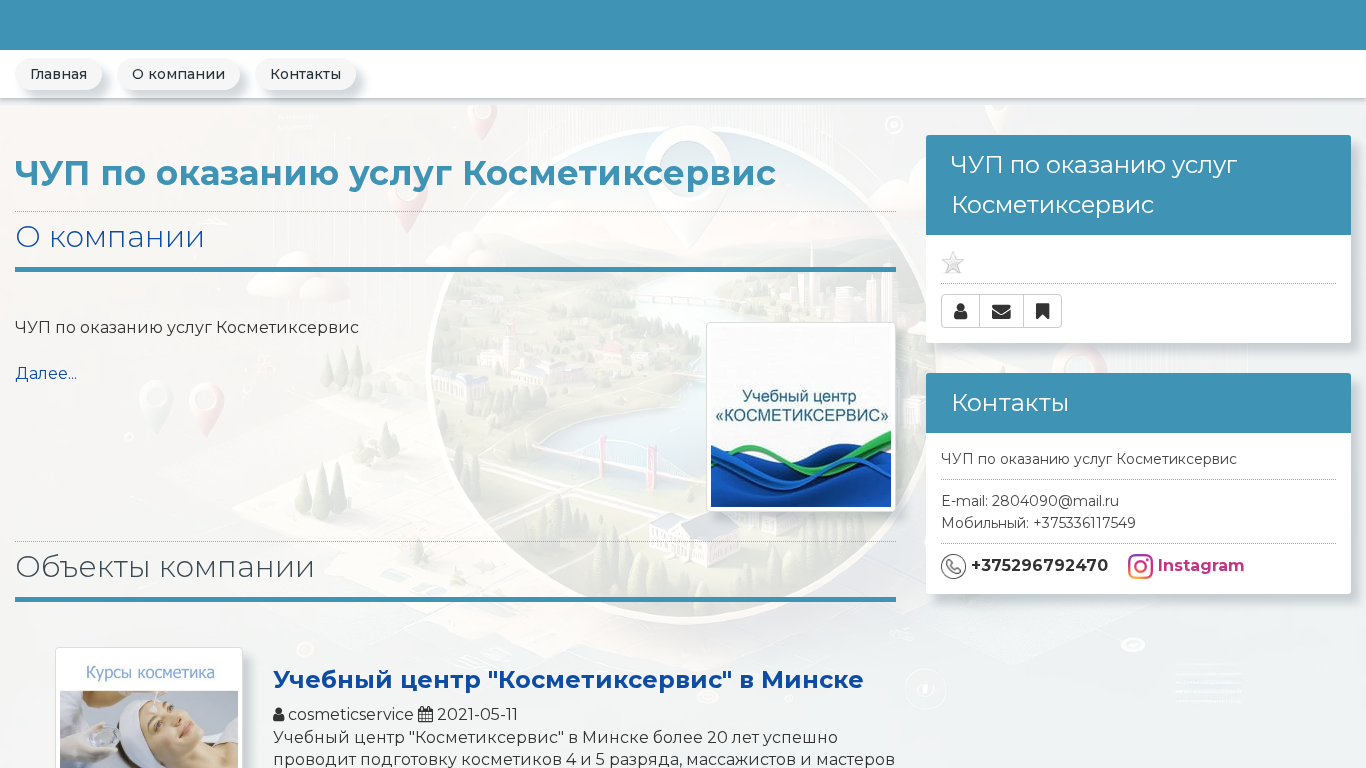This screenshot has width=1366, height=768.
Task: Open the Instagram link
Action: [1201, 566]
